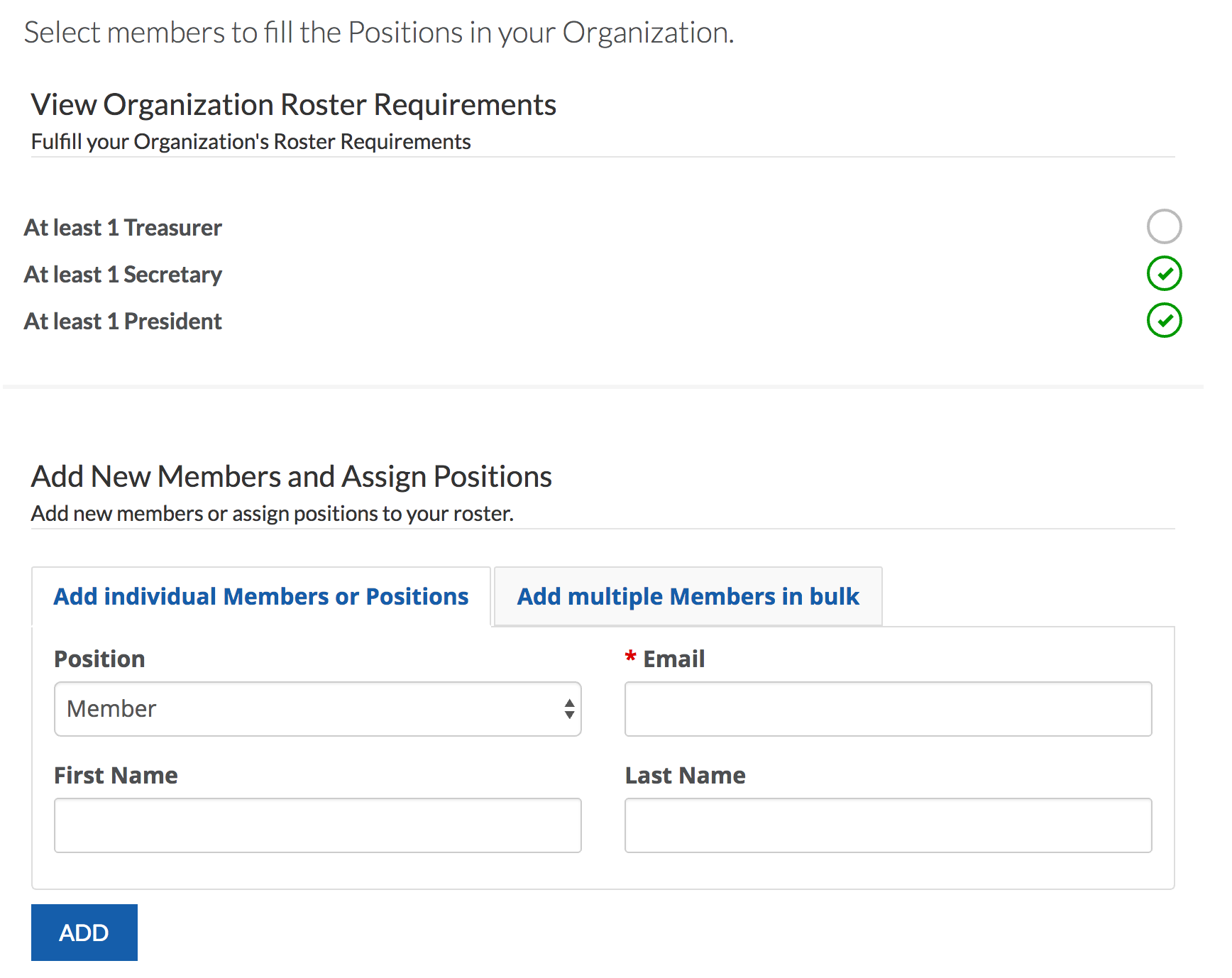
Task: Click the Last Name field label
Action: [x=686, y=775]
